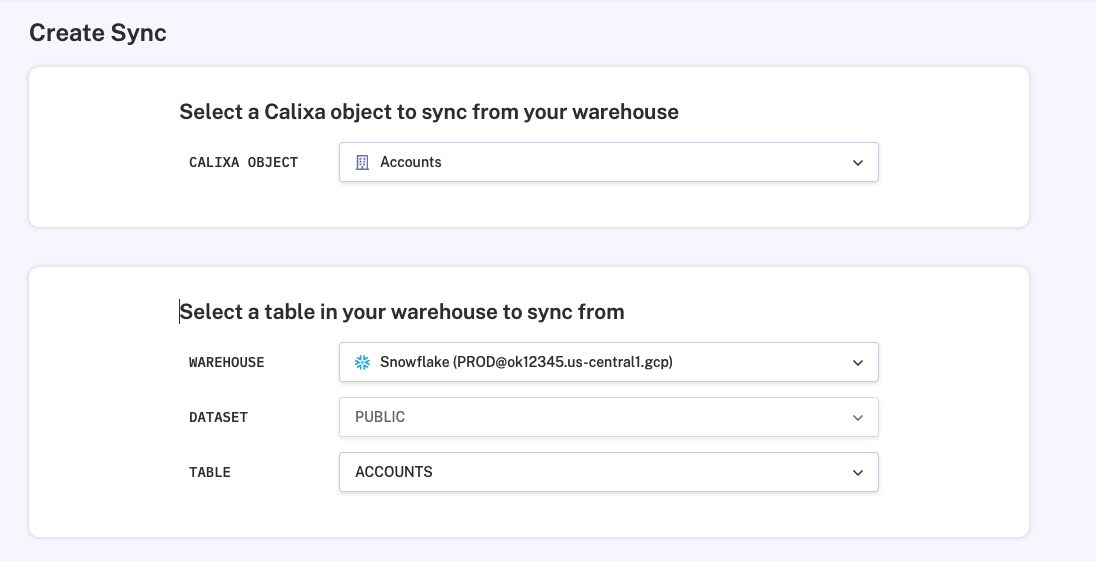Click the "Select a table in your warehouse" heading
The height and width of the screenshot is (561, 1096).
tap(403, 312)
